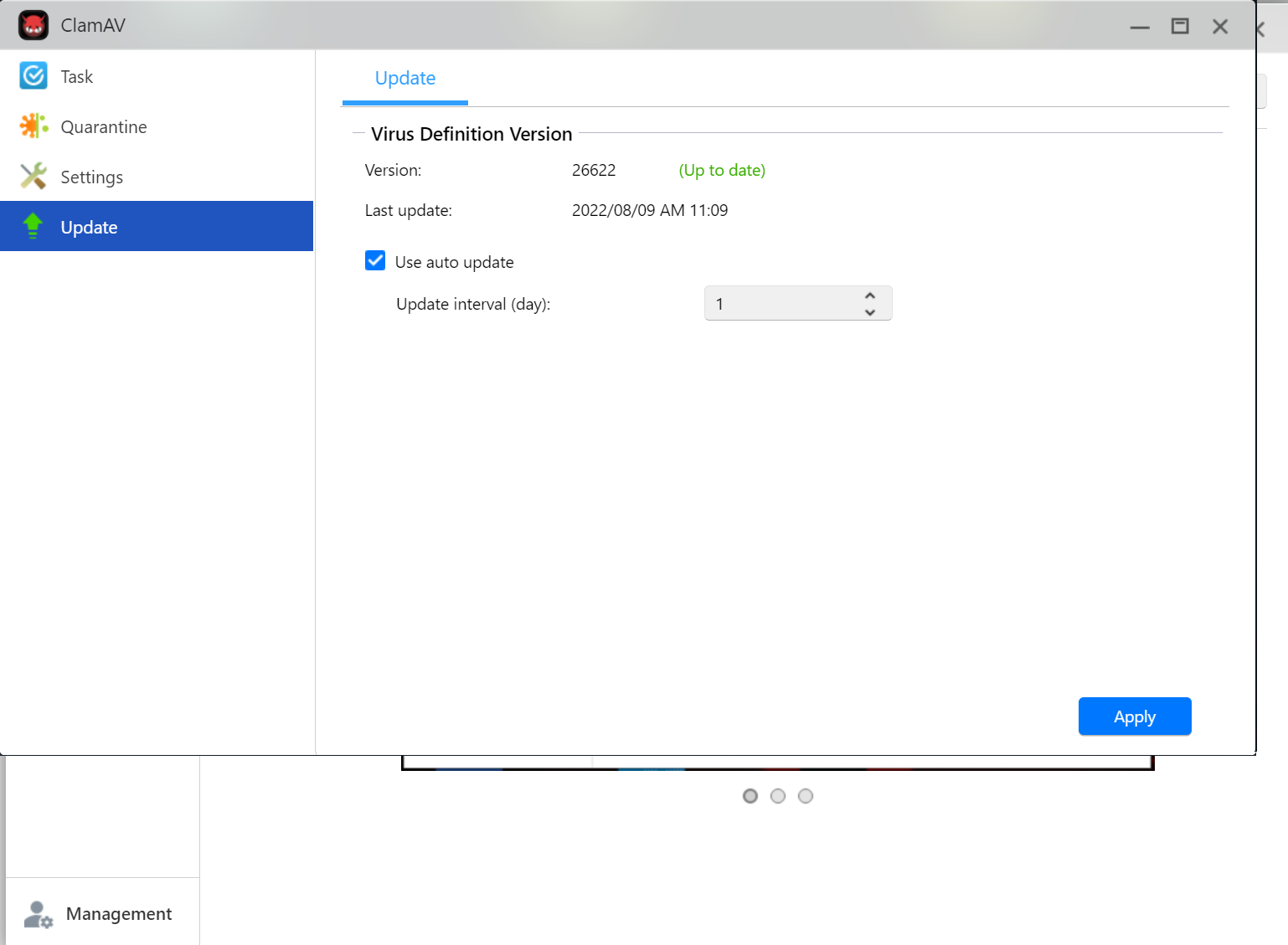Click the green Up to date status
The height and width of the screenshot is (945, 1288).
coord(722,170)
